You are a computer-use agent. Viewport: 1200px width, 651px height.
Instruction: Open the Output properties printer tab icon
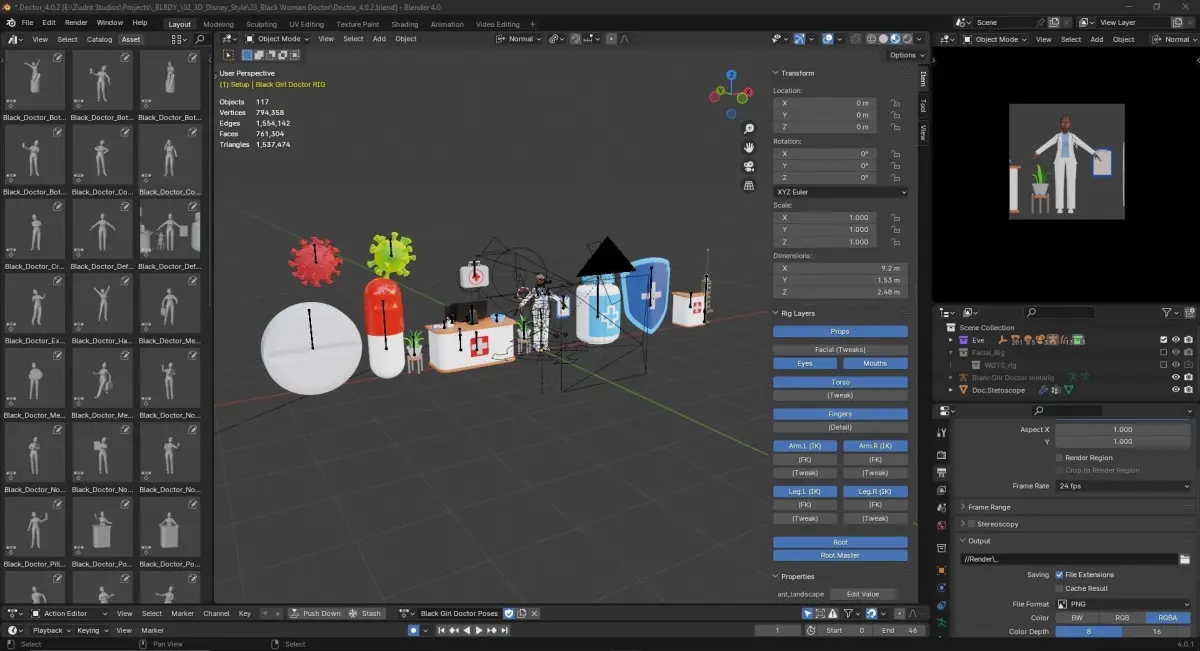point(941,471)
